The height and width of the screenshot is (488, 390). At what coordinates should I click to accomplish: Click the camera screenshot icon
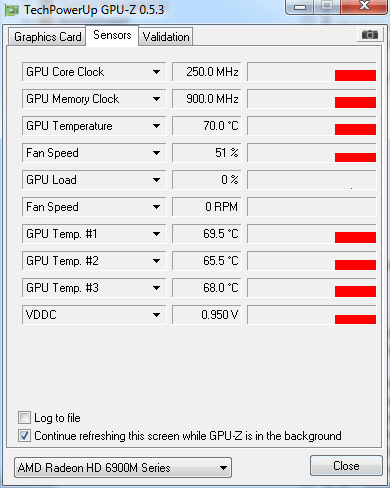click(x=369, y=34)
